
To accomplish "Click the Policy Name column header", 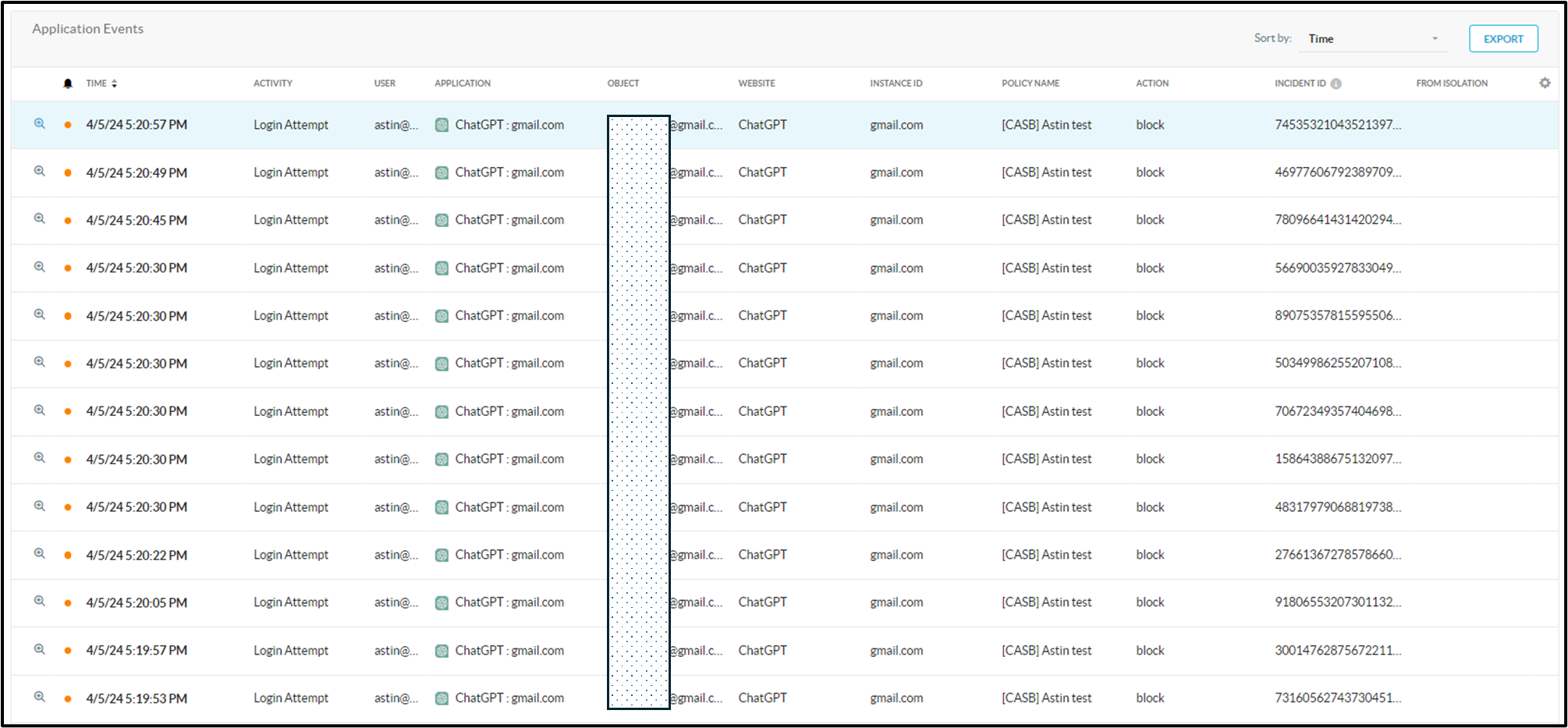I will [1031, 83].
